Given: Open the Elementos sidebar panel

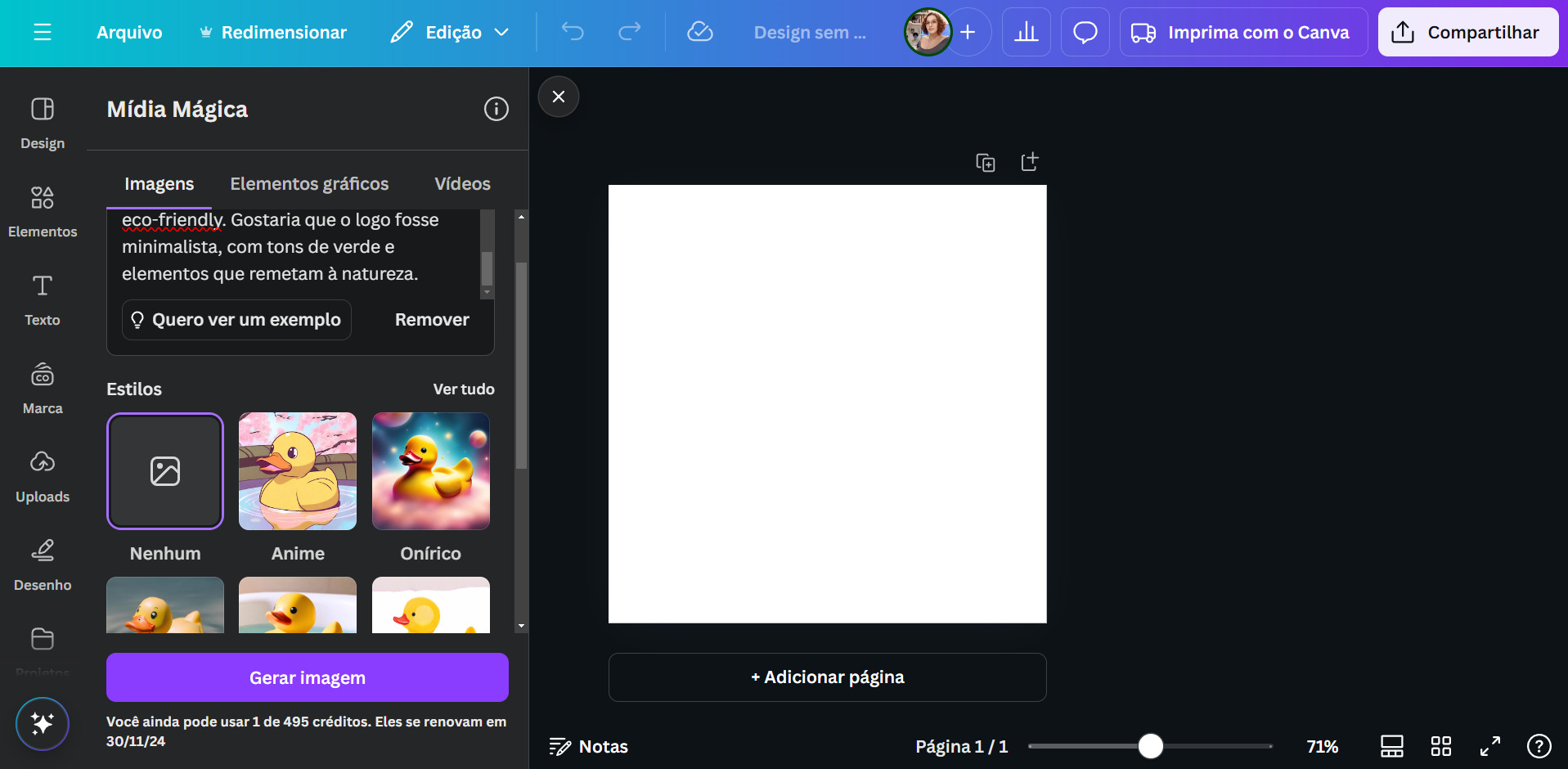Looking at the screenshot, I should pos(43,211).
